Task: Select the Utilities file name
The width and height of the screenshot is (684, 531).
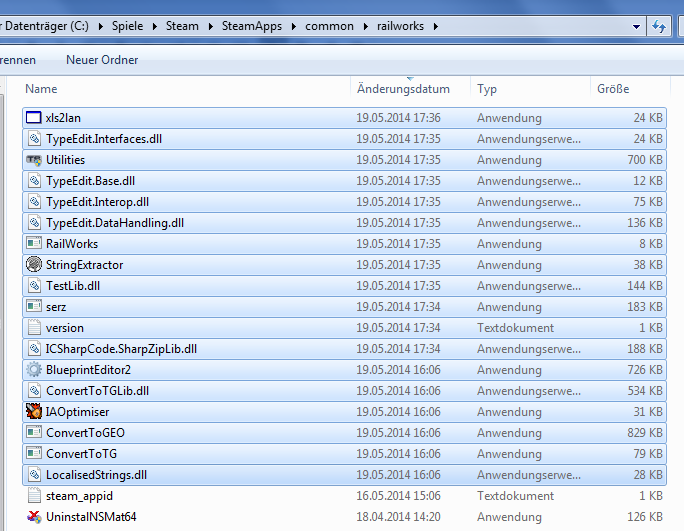Action: [x=65, y=160]
